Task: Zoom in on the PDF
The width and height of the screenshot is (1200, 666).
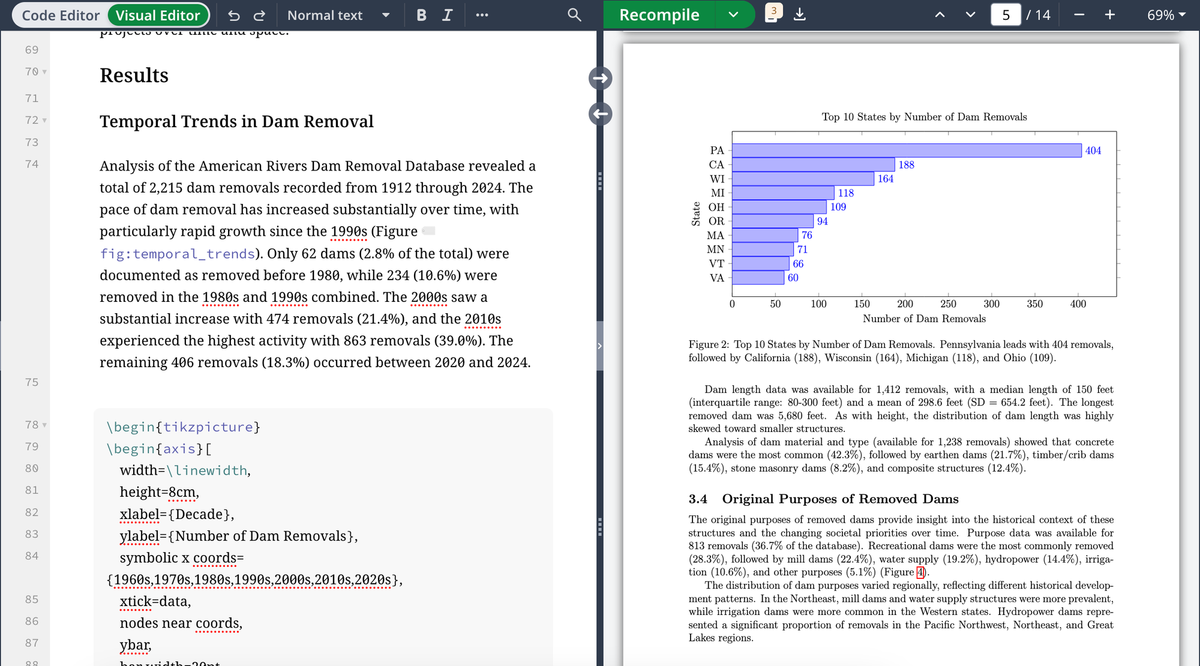Action: [1109, 15]
